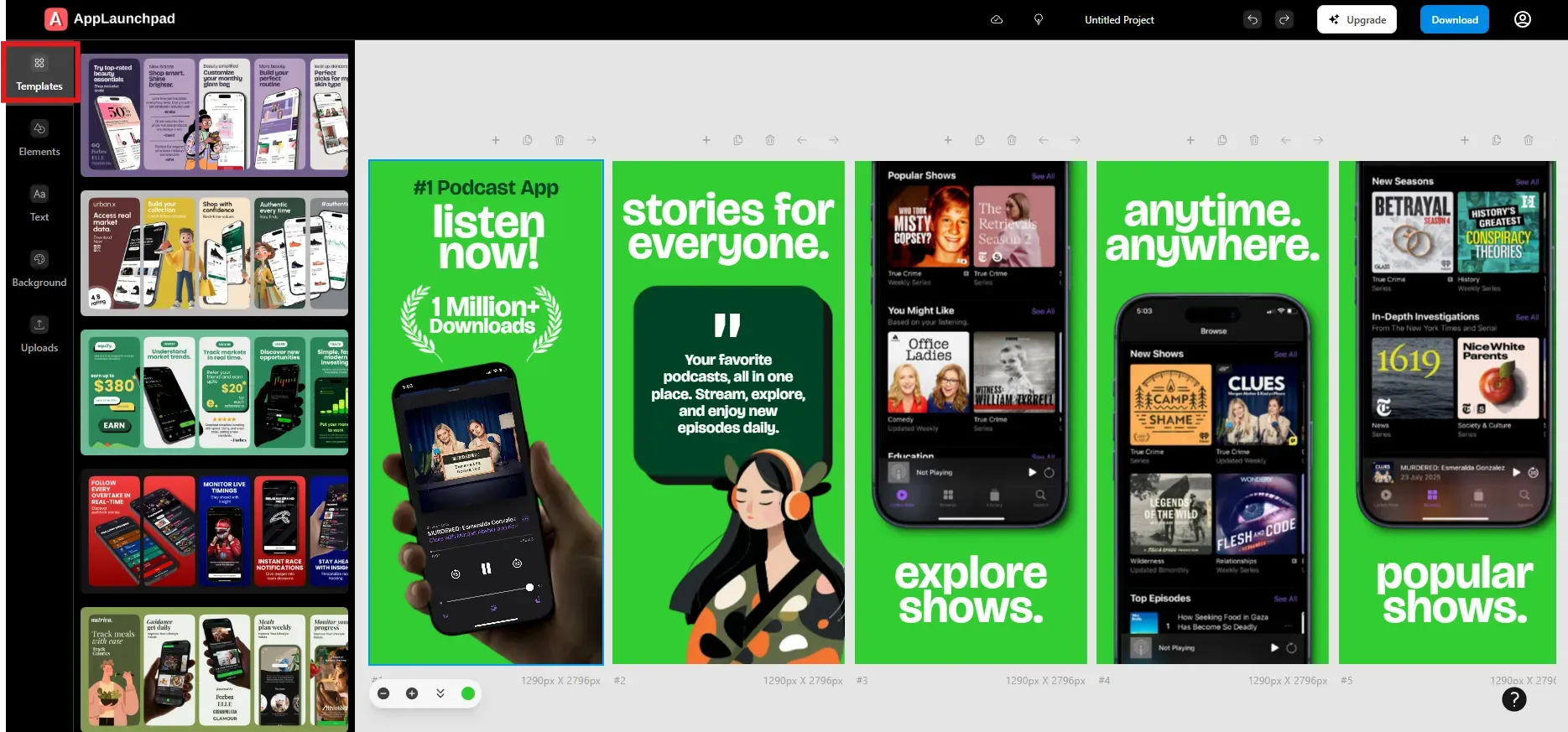This screenshot has width=1568, height=732.
Task: Delete screenshot #5 'popular shows'
Action: pyautogui.click(x=1529, y=140)
